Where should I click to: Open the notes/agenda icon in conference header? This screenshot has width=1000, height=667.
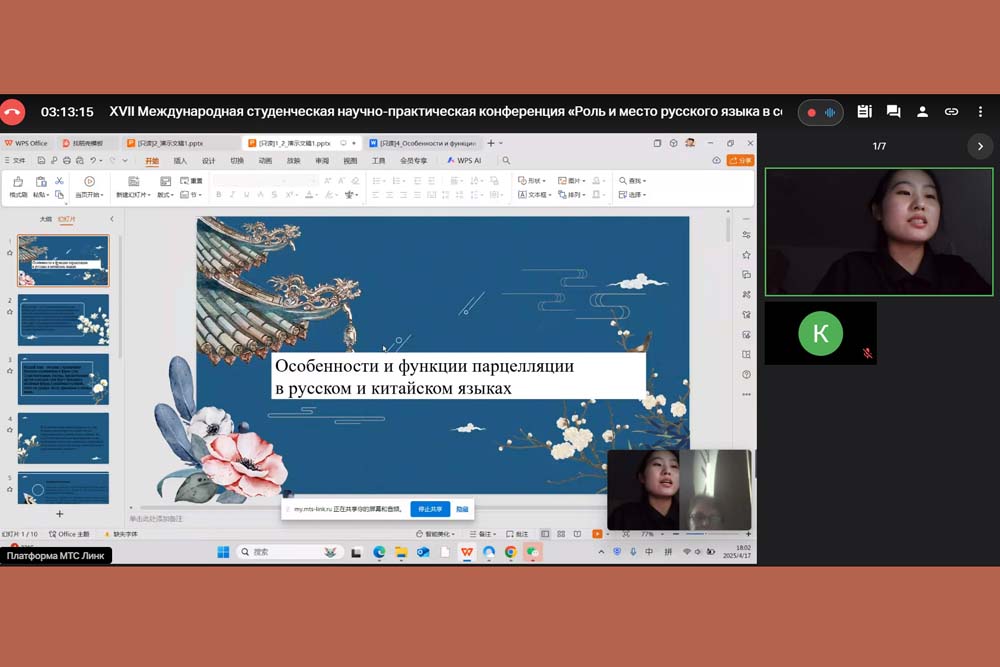(864, 112)
